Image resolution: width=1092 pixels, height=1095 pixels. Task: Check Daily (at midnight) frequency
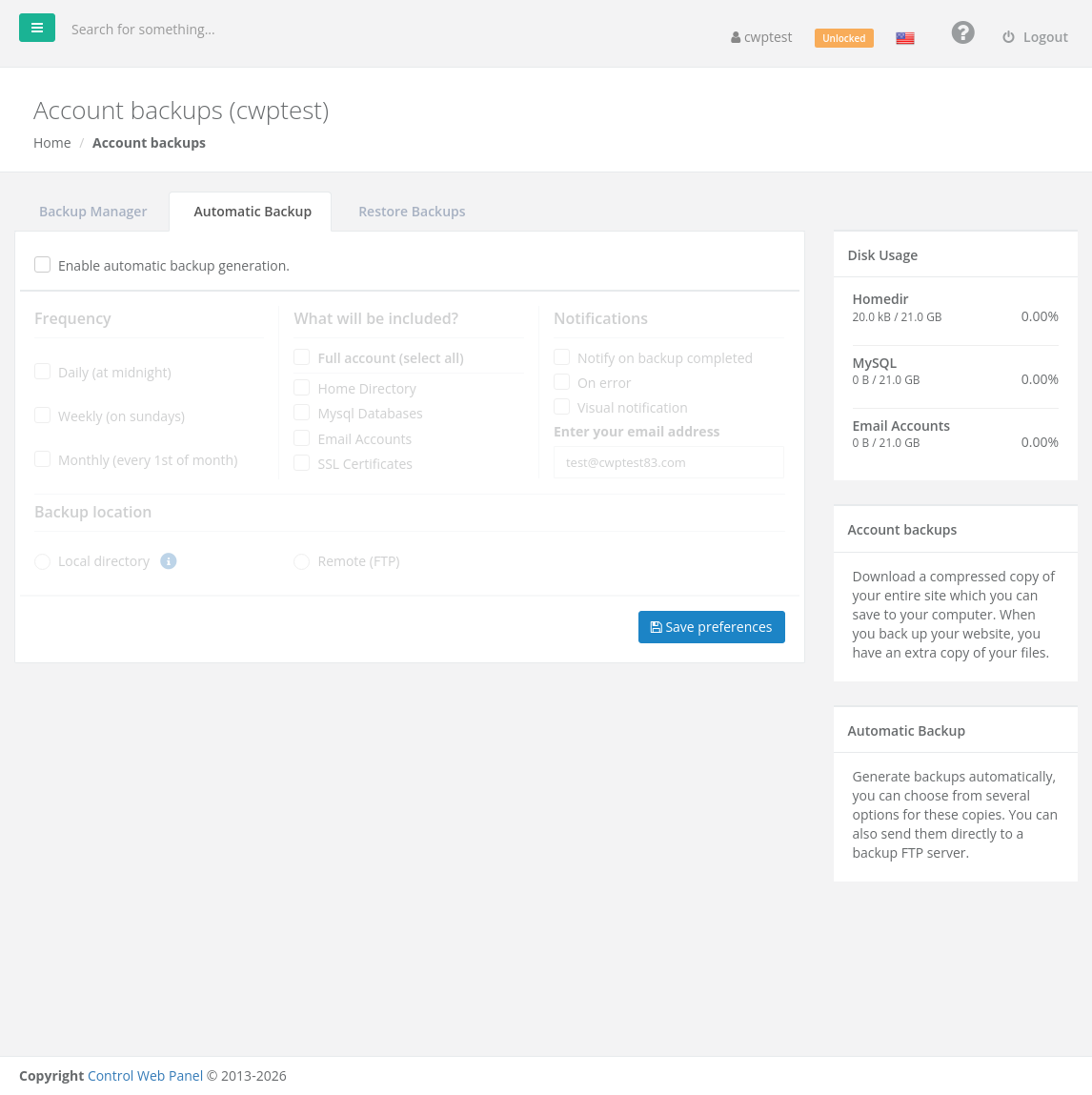click(x=43, y=372)
